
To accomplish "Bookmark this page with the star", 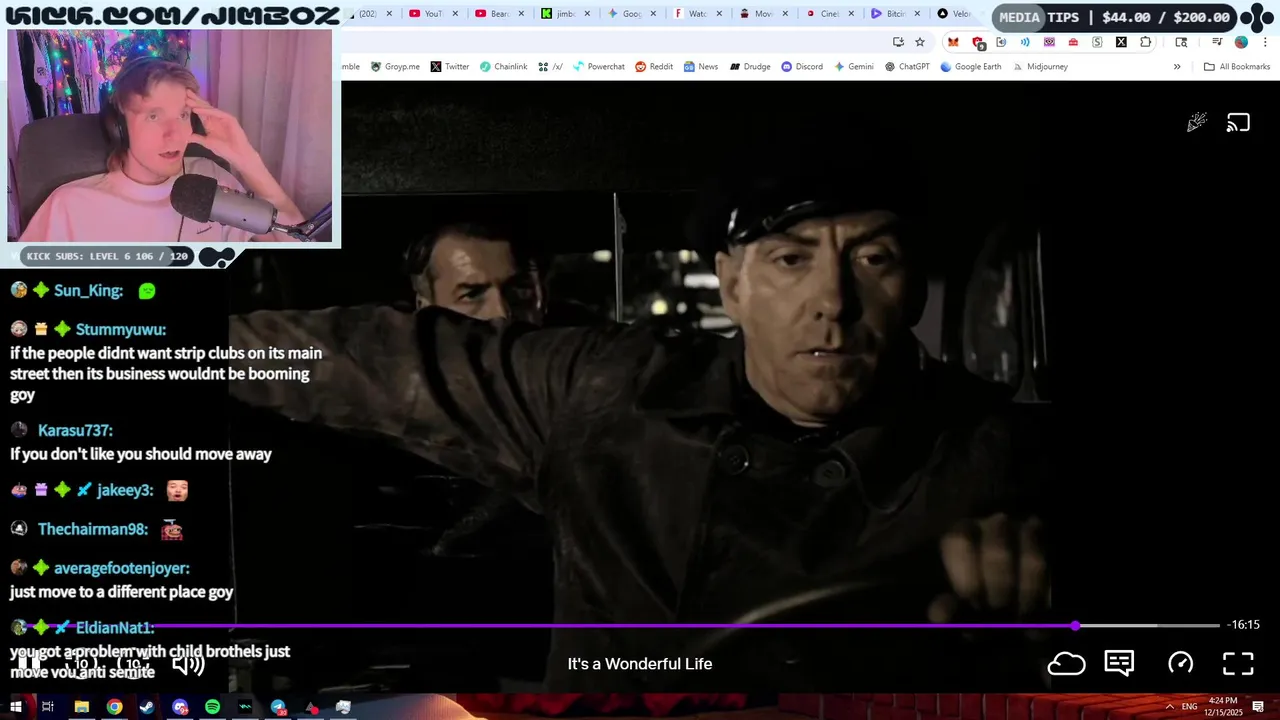I will pos(920,42).
